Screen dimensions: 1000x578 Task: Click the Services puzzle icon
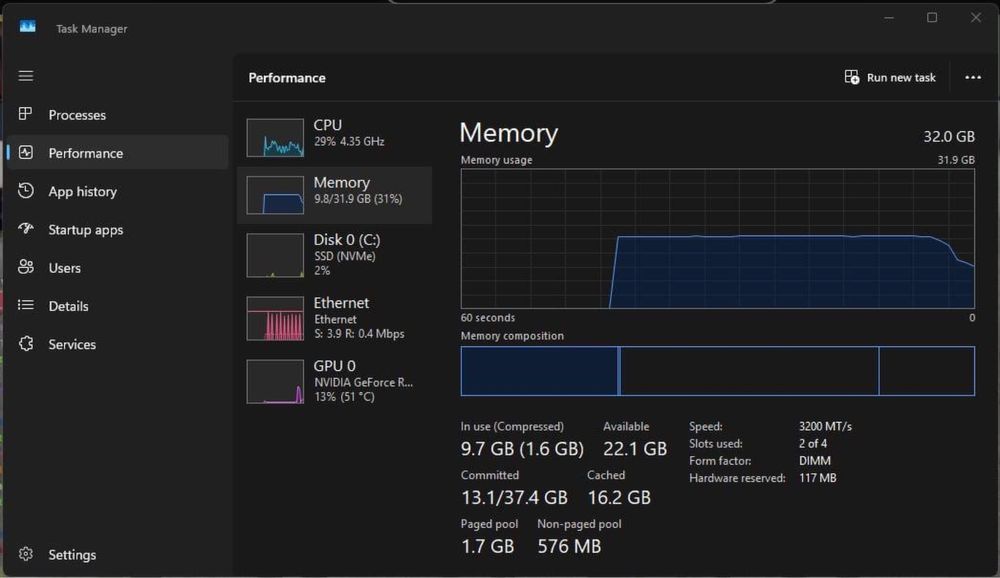coord(26,344)
